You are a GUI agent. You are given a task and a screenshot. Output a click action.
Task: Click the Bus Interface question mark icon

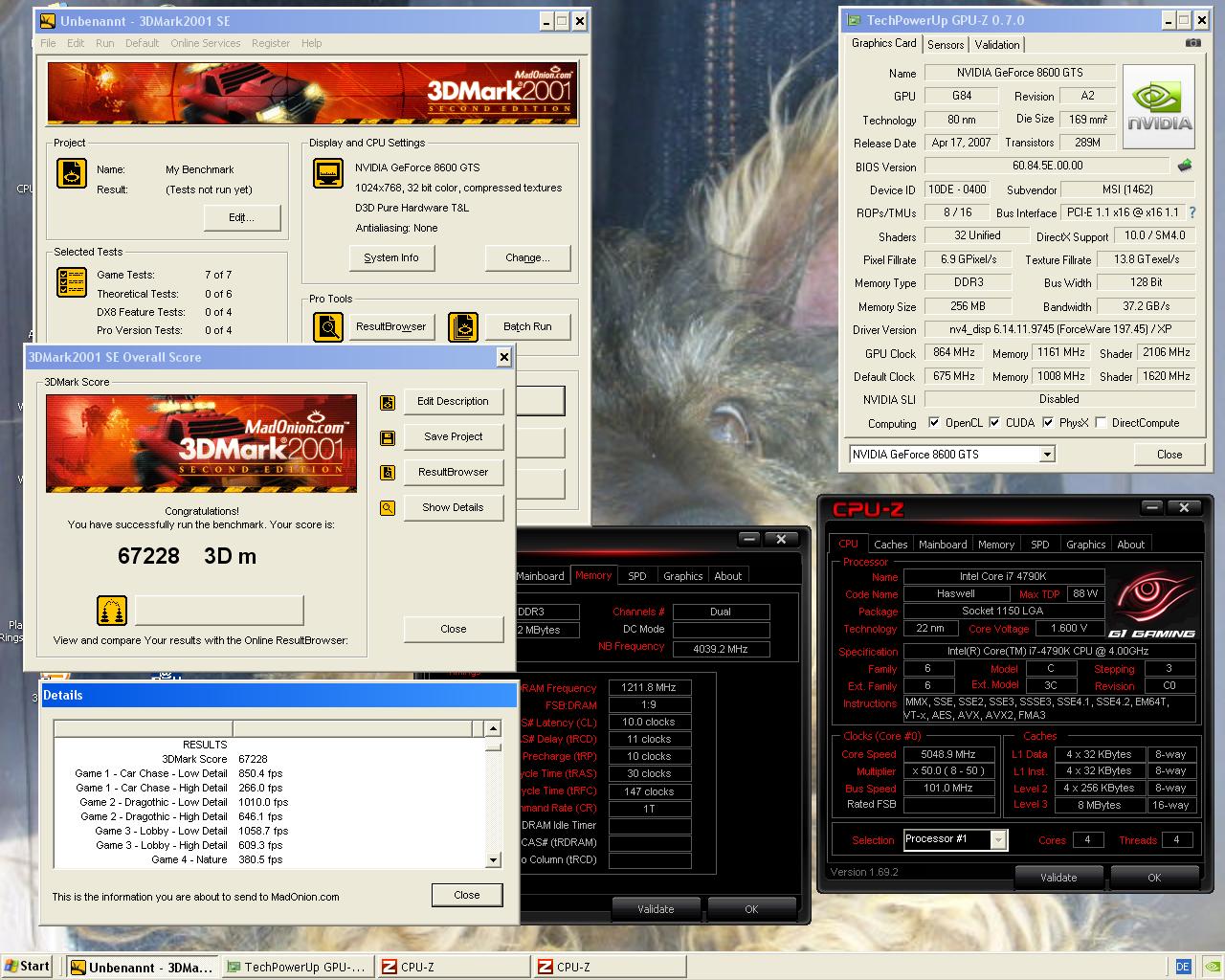point(1192,212)
